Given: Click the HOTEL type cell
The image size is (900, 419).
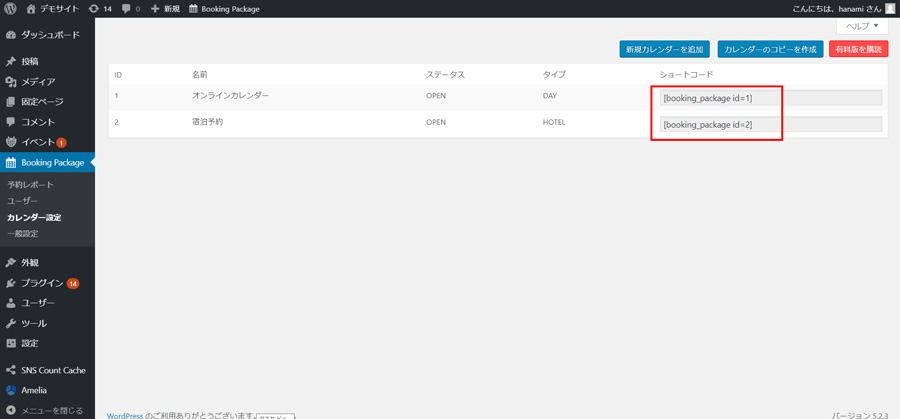Looking at the screenshot, I should tap(554, 122).
